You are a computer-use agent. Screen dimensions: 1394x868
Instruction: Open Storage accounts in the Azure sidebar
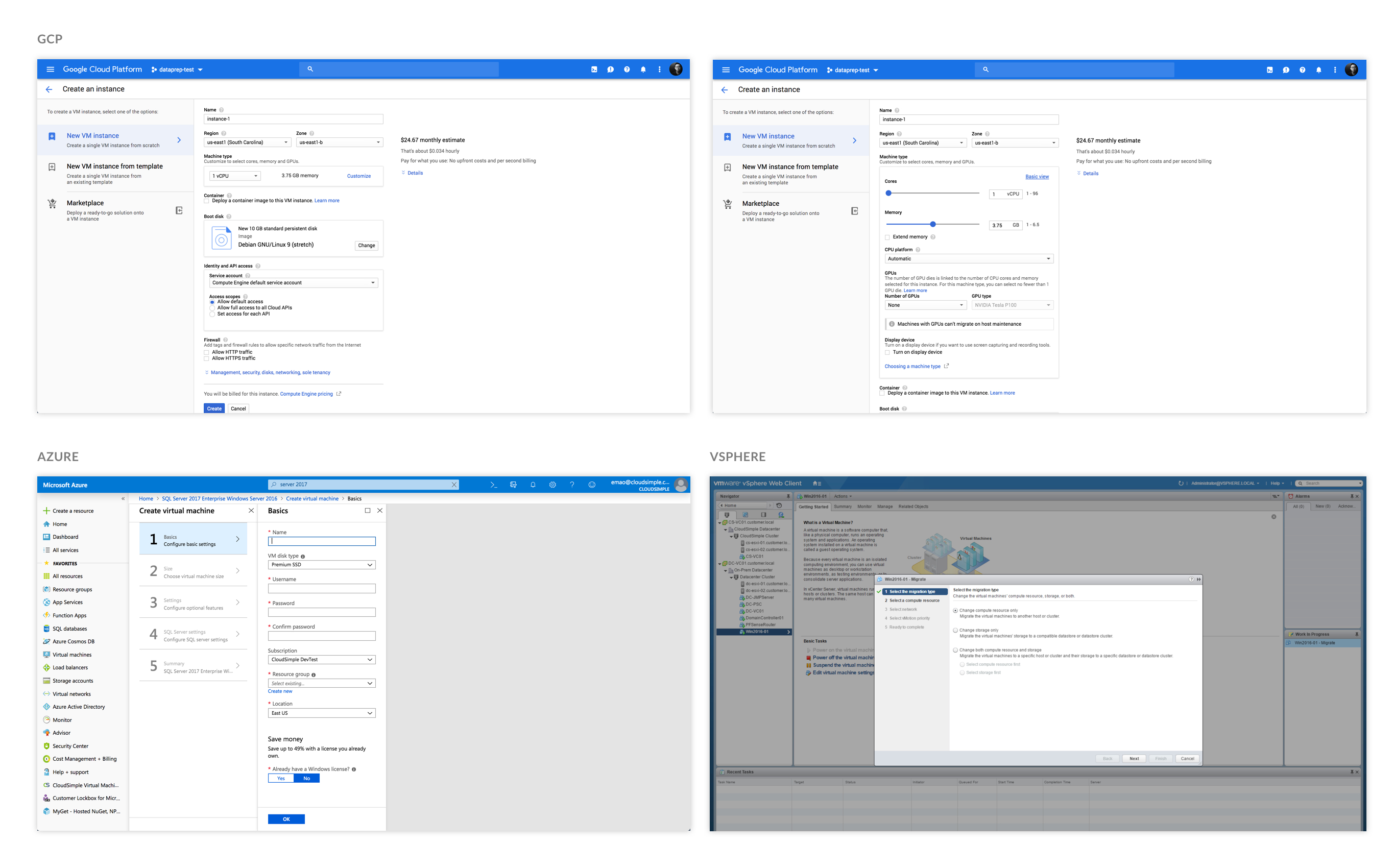click(68, 681)
